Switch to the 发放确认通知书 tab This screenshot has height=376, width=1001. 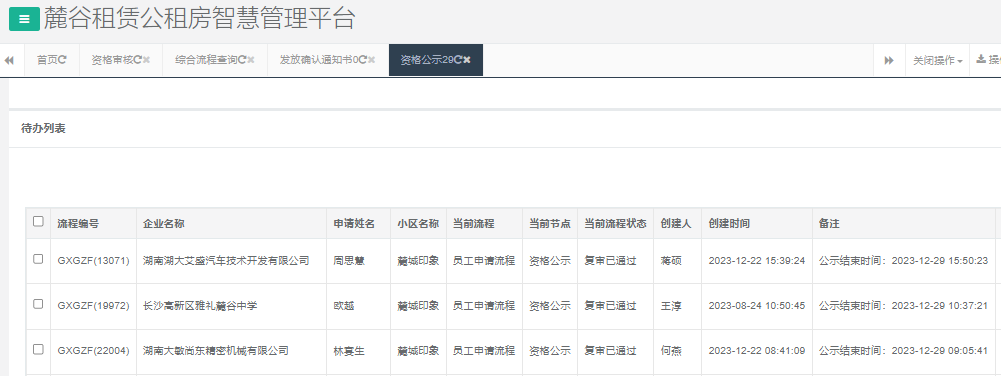[327, 60]
